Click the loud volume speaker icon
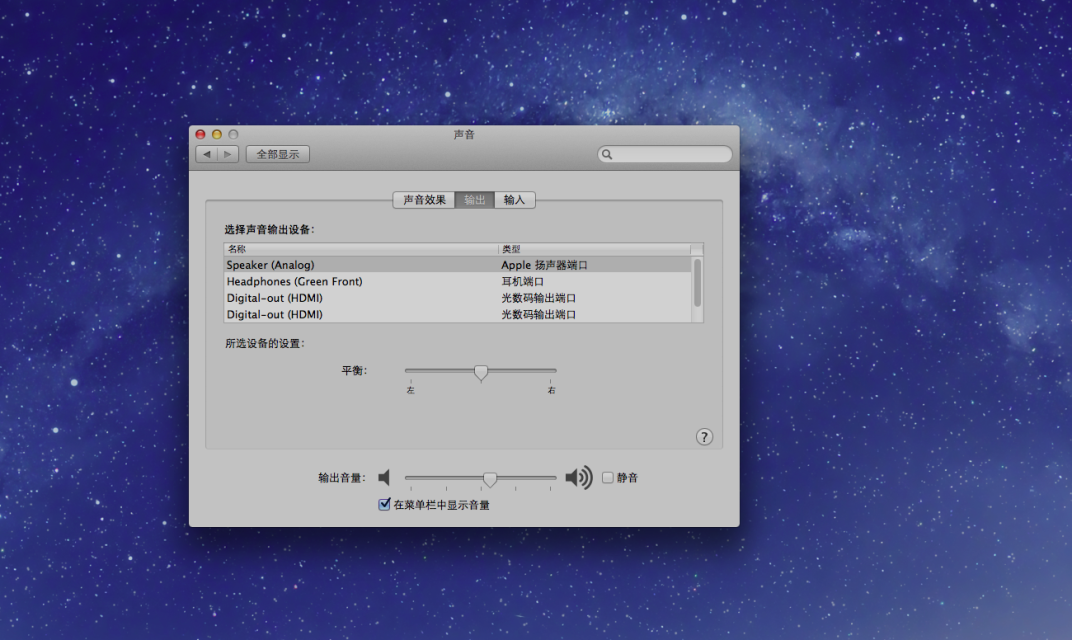This screenshot has height=640, width=1072. (x=578, y=478)
